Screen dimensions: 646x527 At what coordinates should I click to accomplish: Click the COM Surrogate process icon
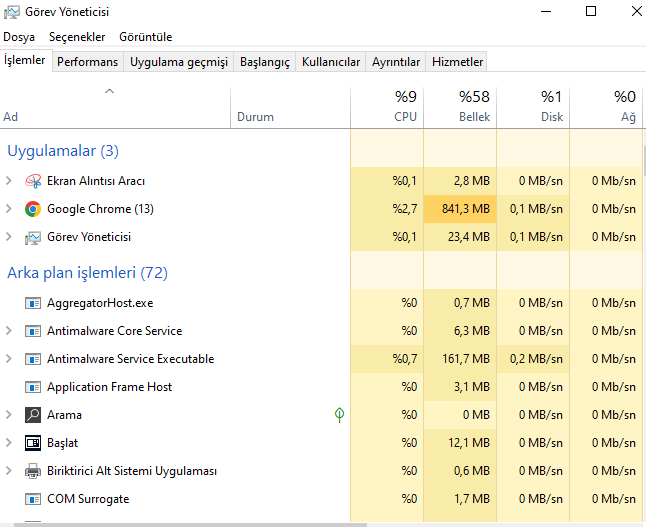click(33, 499)
